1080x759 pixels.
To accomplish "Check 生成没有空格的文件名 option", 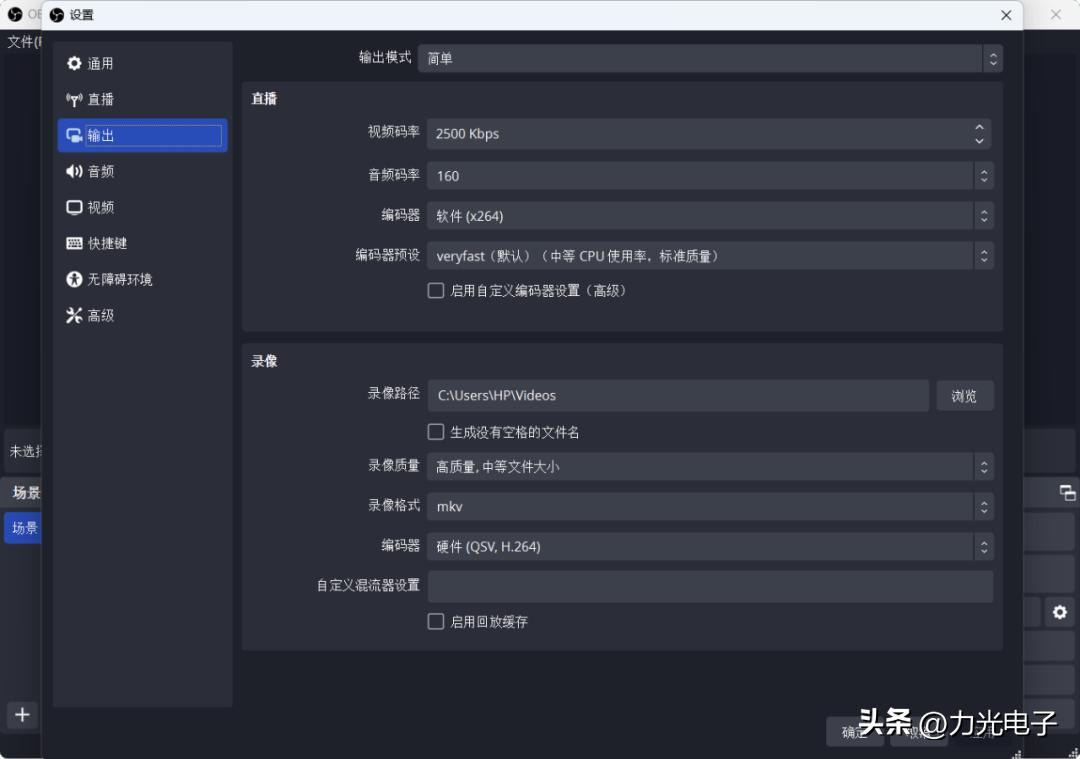I will pos(436,432).
